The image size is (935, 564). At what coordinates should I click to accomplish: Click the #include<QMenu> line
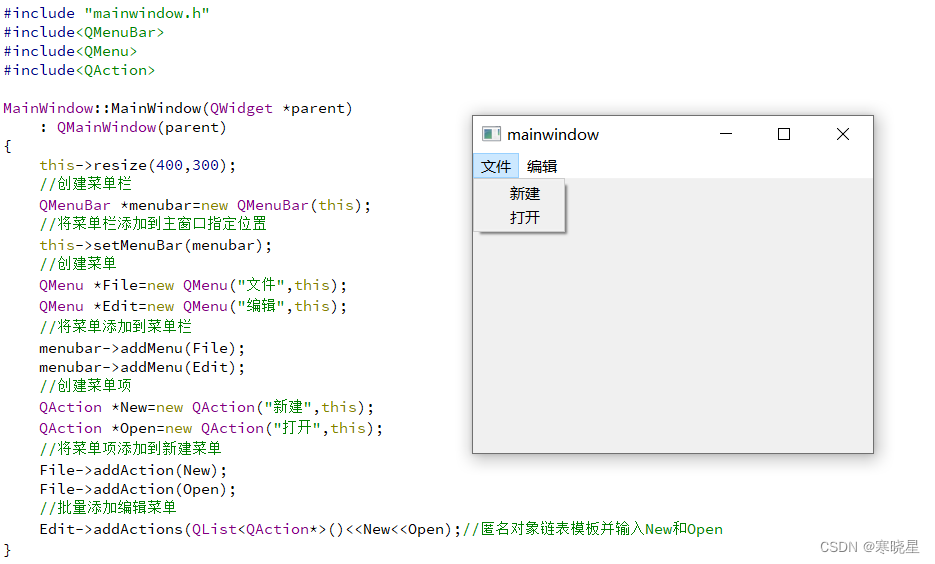point(70,51)
